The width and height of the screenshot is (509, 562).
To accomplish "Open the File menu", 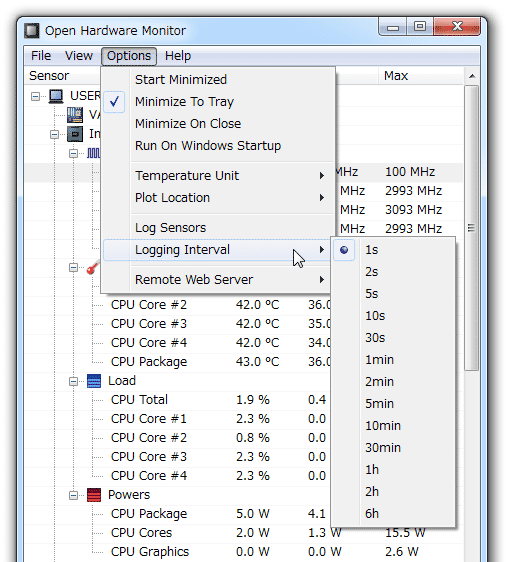I will 41,56.
